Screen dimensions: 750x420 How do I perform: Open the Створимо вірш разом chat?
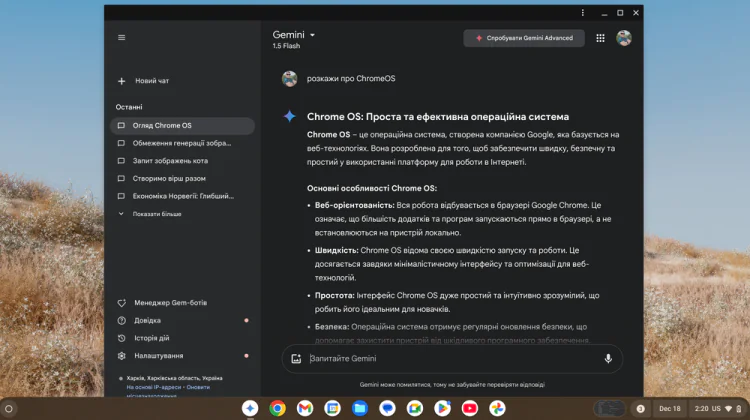(x=182, y=178)
